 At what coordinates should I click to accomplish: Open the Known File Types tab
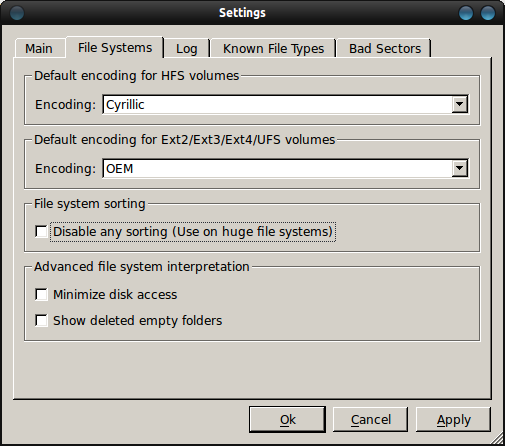tap(273, 49)
